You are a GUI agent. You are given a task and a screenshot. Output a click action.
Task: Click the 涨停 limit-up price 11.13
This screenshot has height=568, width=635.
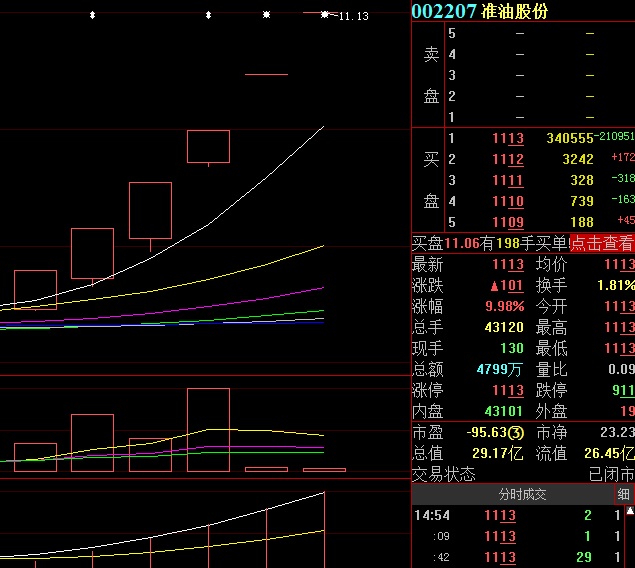pos(507,391)
